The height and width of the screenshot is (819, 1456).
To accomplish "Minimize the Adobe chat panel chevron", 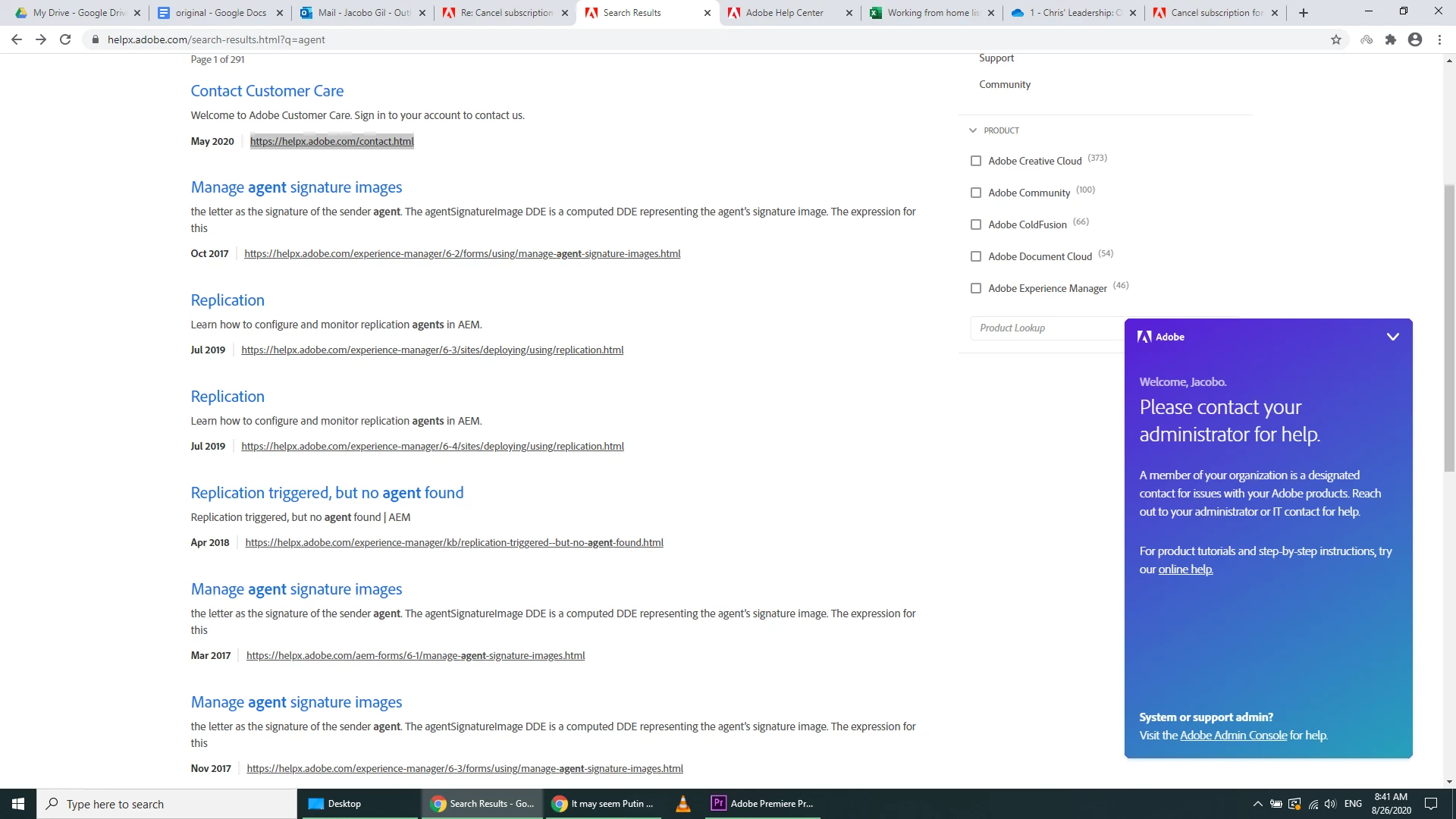I will (1392, 337).
